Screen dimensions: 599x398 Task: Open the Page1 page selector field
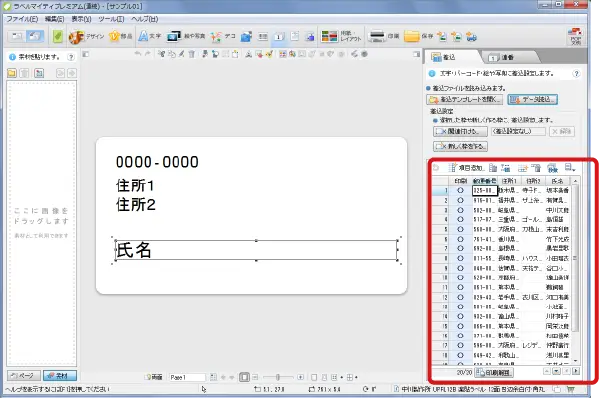click(187, 377)
